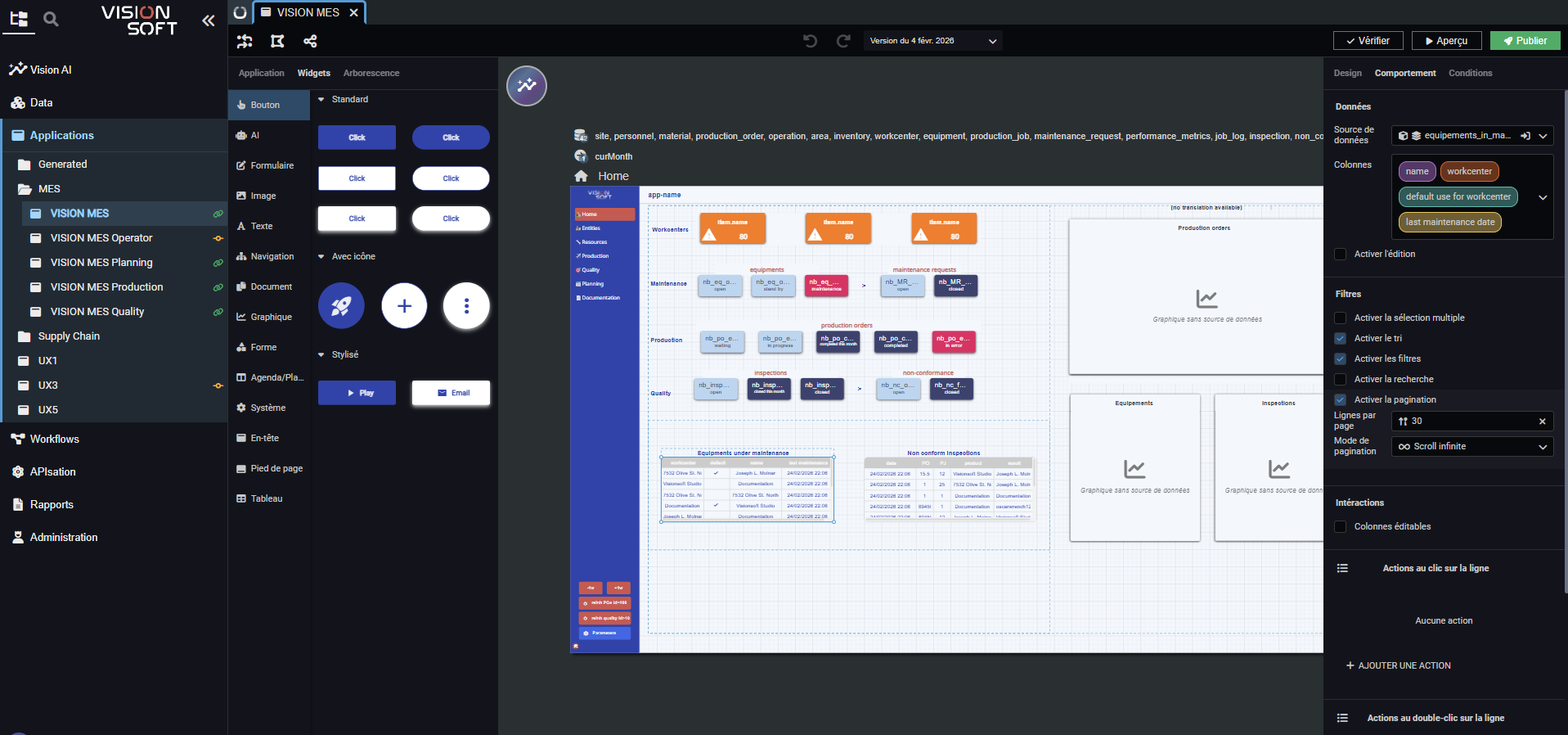The width and height of the screenshot is (1568, 735).
Task: Click the undo arrow icon
Action: pos(810,41)
